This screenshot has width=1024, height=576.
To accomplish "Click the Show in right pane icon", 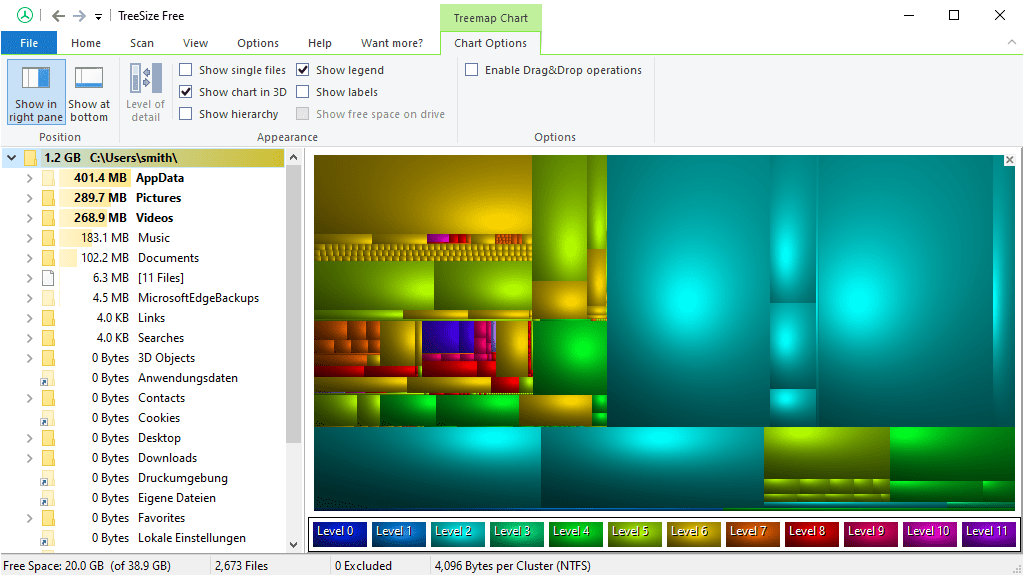I will point(36,78).
